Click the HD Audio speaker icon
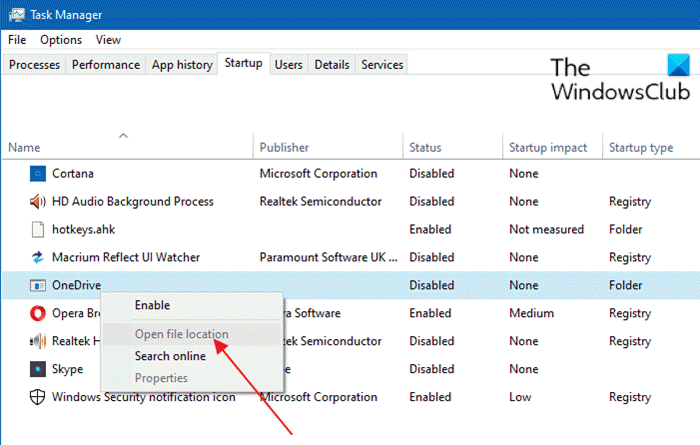 (x=38, y=202)
